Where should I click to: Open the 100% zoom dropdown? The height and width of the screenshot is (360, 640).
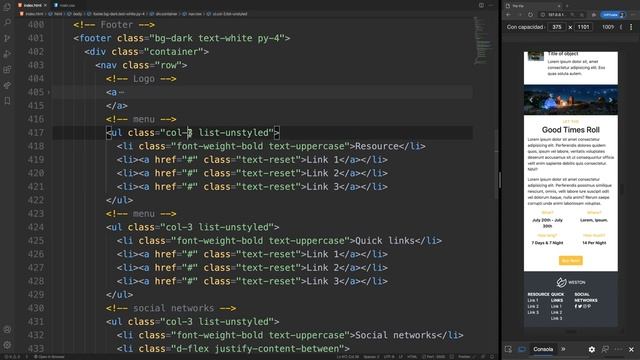pos(608,27)
